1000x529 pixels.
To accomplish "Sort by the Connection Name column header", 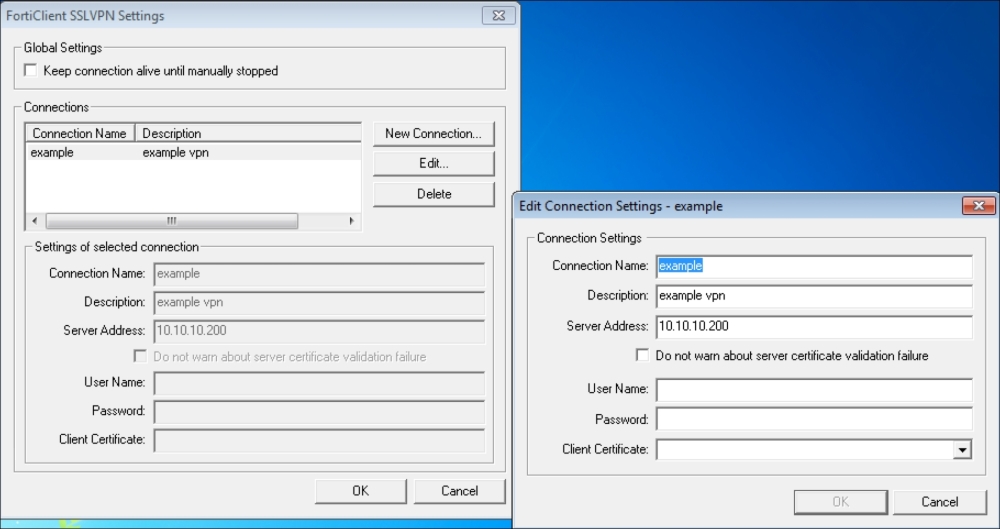I will coord(79,133).
